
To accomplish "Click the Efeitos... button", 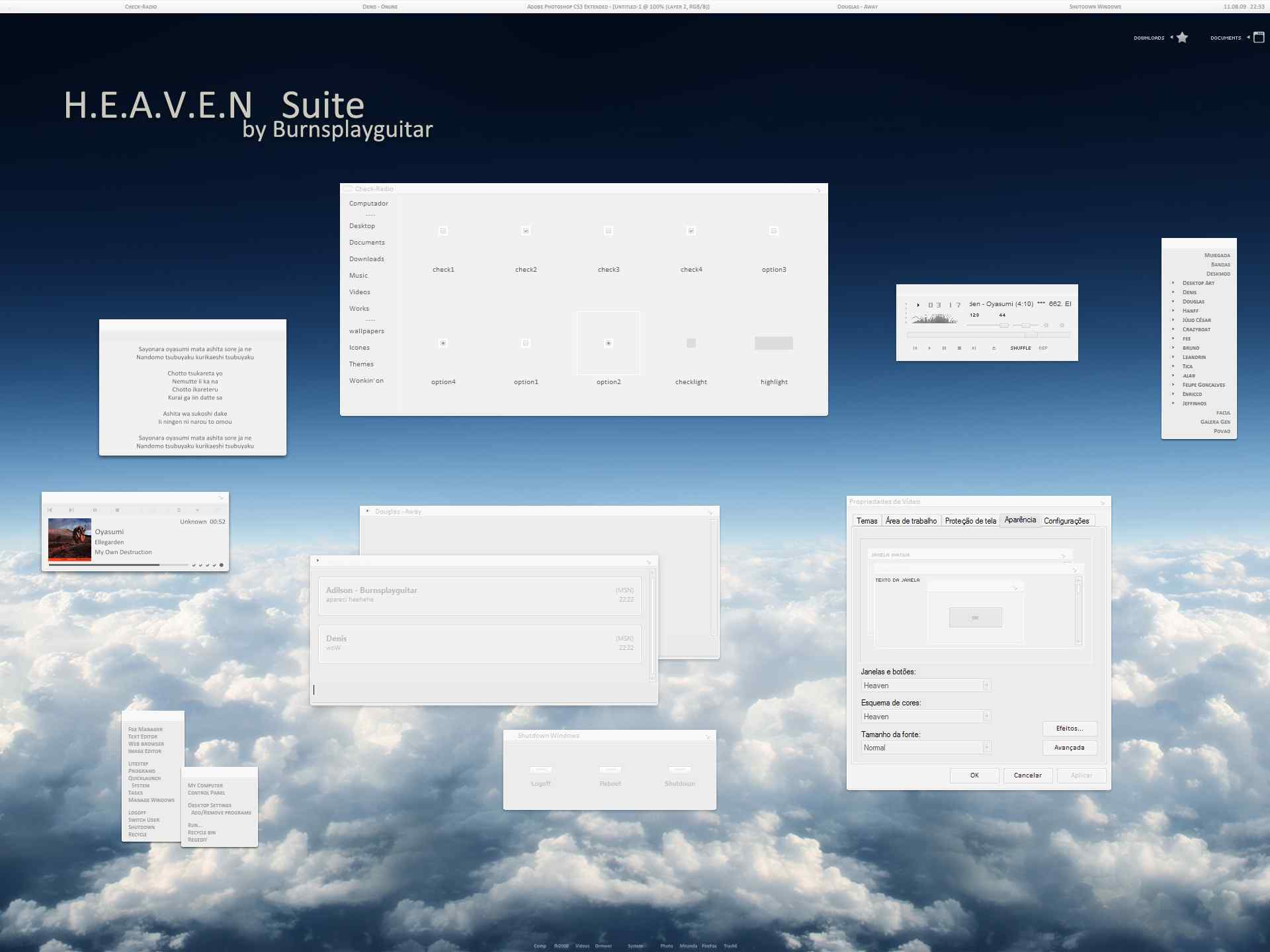I will [x=1070, y=729].
